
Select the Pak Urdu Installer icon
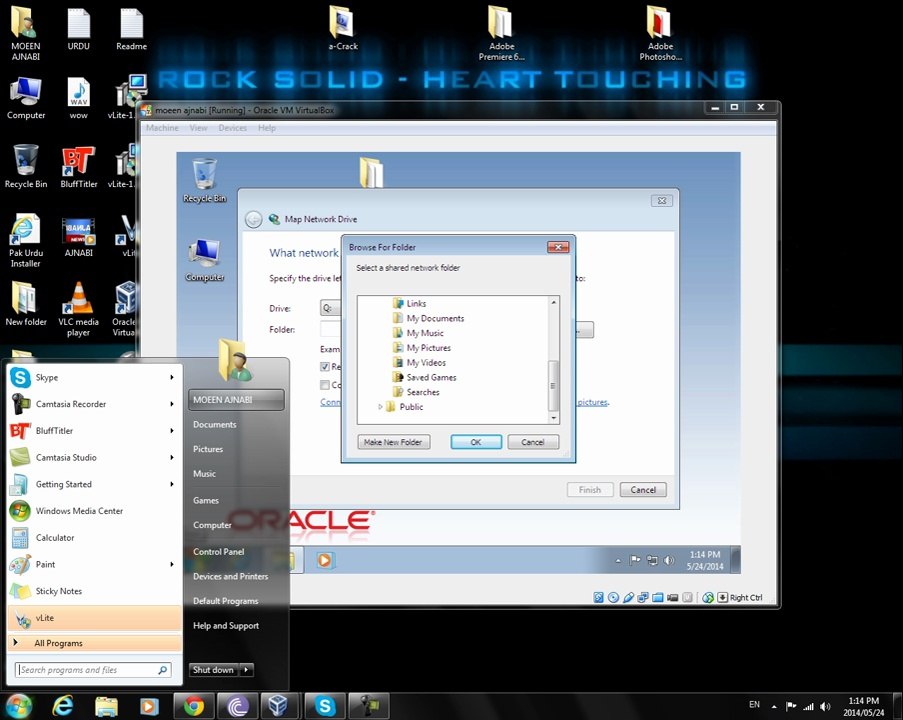(x=25, y=240)
